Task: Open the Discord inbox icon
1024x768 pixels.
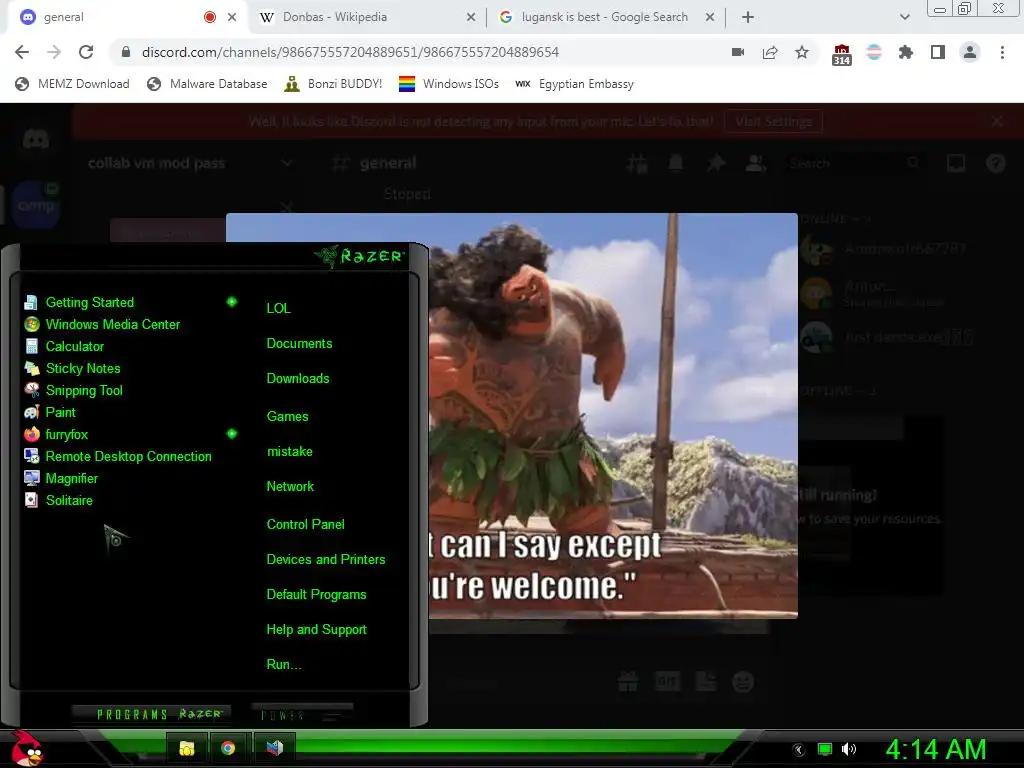Action: point(955,163)
